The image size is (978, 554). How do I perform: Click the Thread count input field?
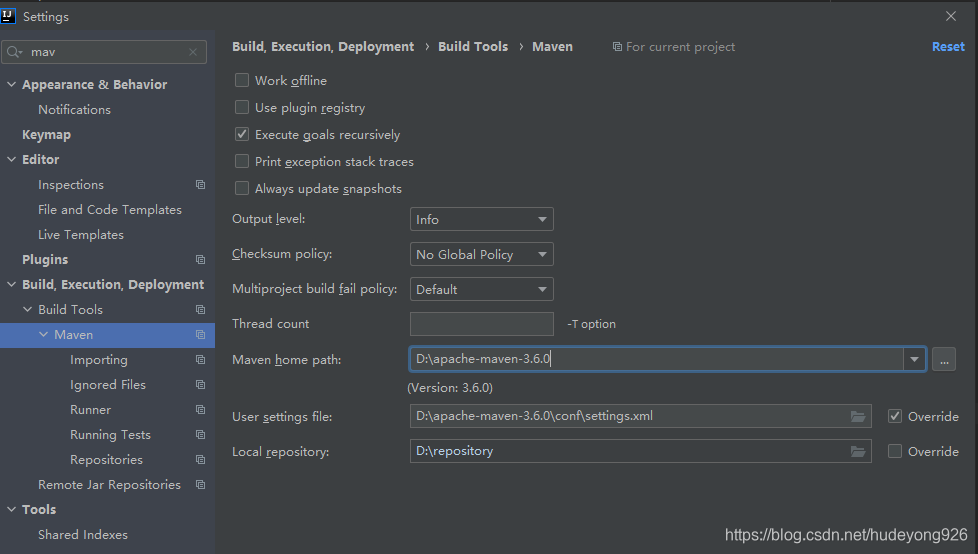[x=482, y=324]
